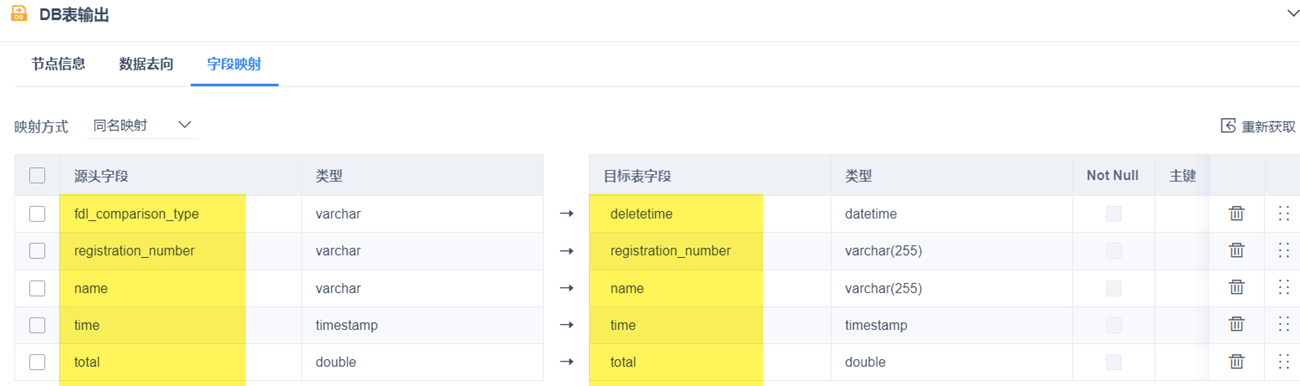The height and width of the screenshot is (386, 1300).
Task: Click the DB表输出 node icon
Action: (19, 14)
